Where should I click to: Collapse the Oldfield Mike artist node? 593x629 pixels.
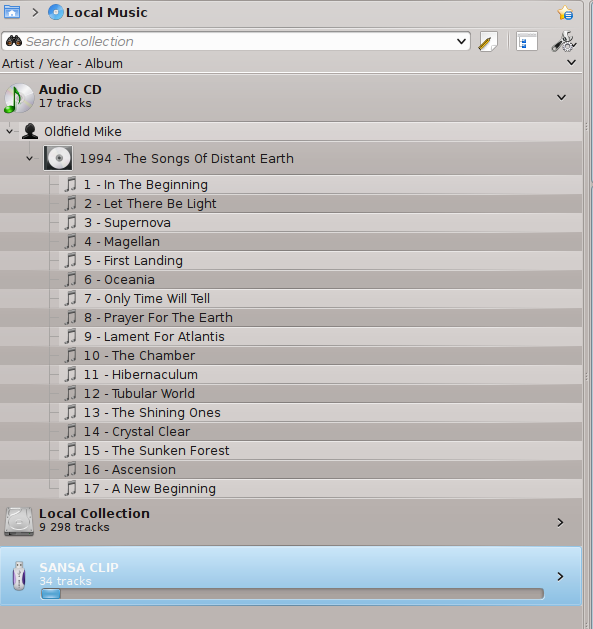pos(10,131)
